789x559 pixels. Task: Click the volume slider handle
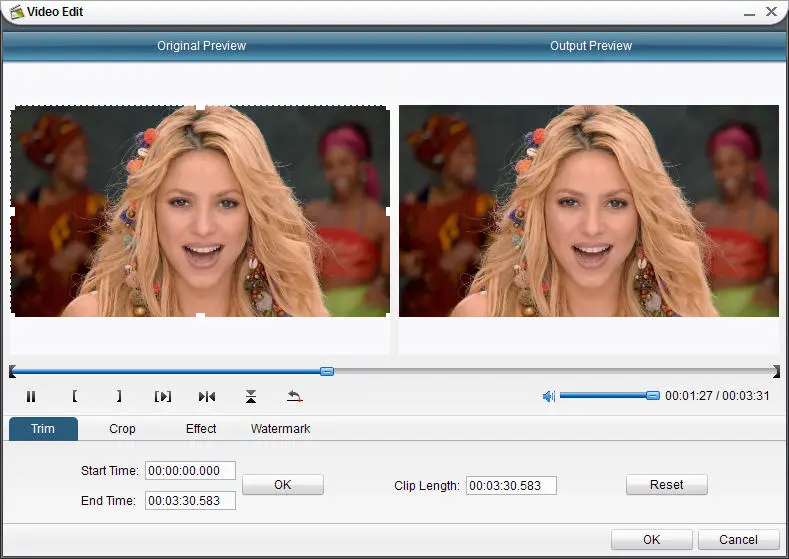click(x=653, y=395)
